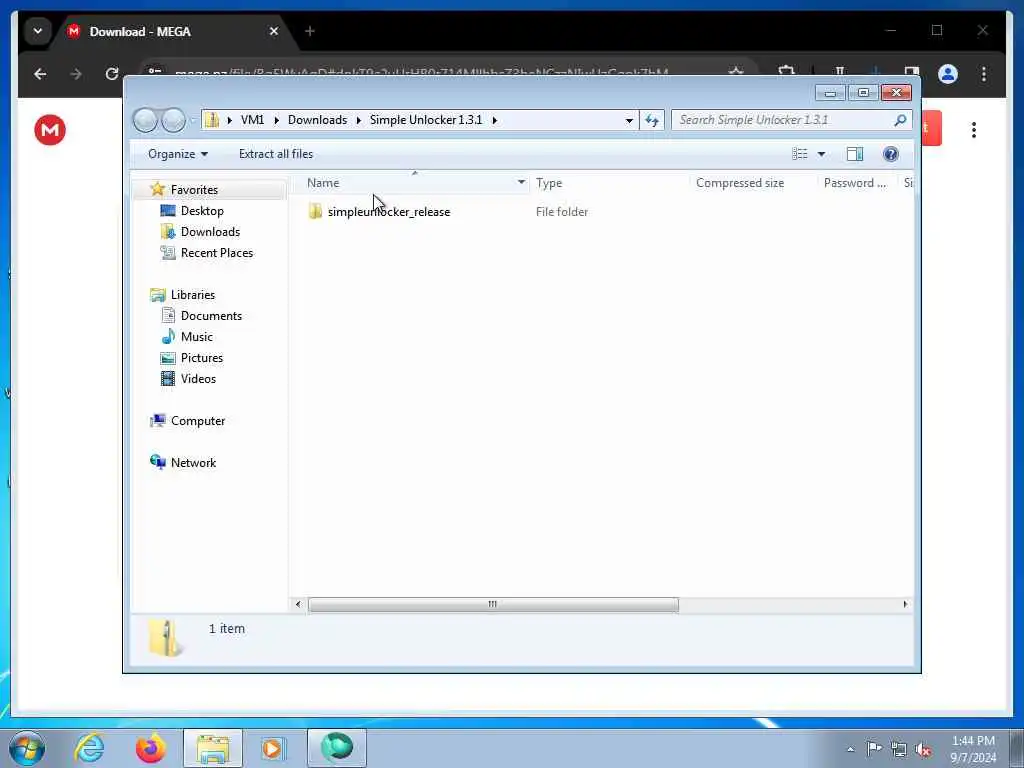Select VM1 in the address breadcrumb
This screenshot has height=768, width=1024.
[252, 120]
